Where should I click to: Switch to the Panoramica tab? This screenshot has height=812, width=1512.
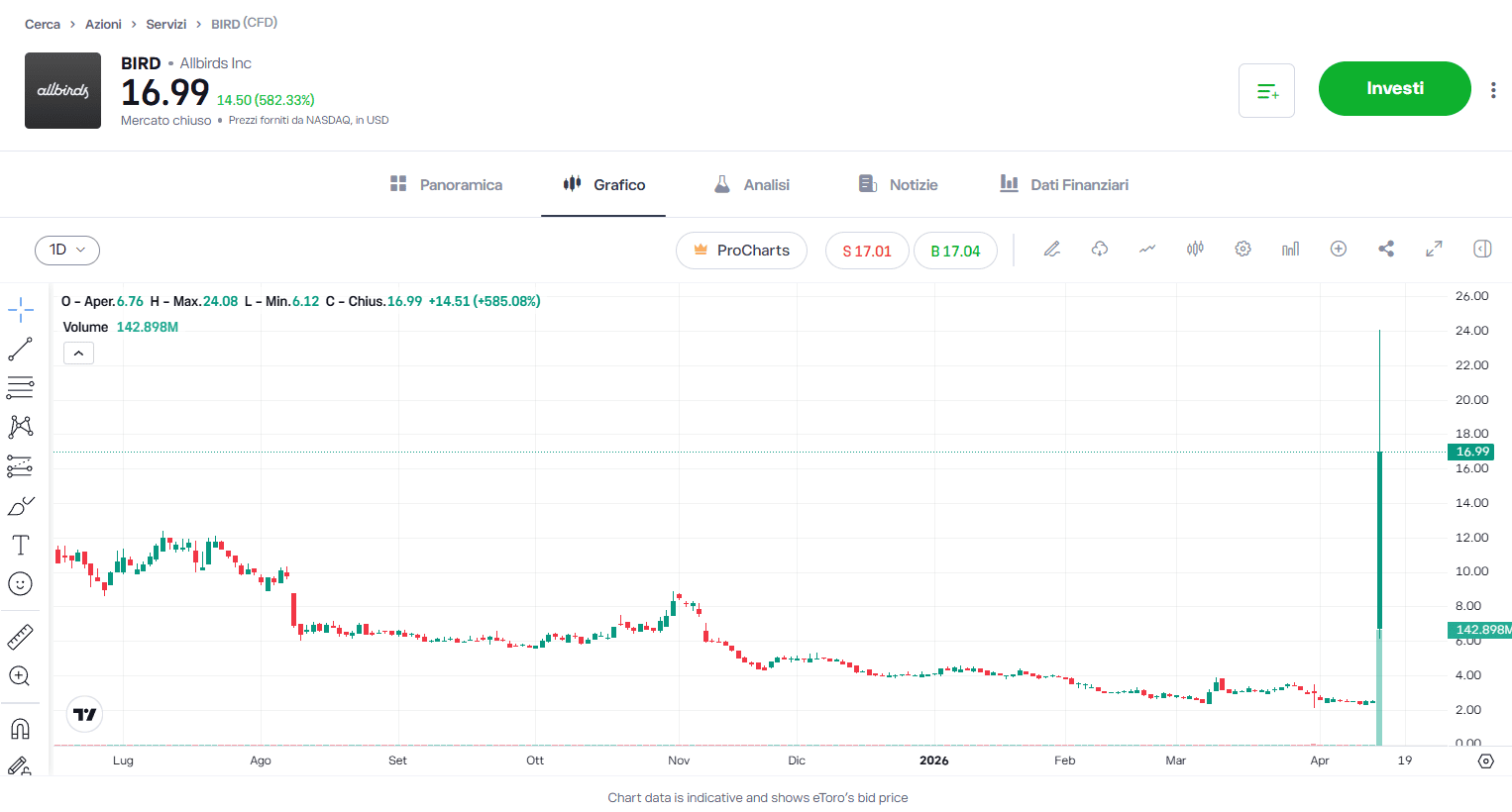(x=446, y=185)
